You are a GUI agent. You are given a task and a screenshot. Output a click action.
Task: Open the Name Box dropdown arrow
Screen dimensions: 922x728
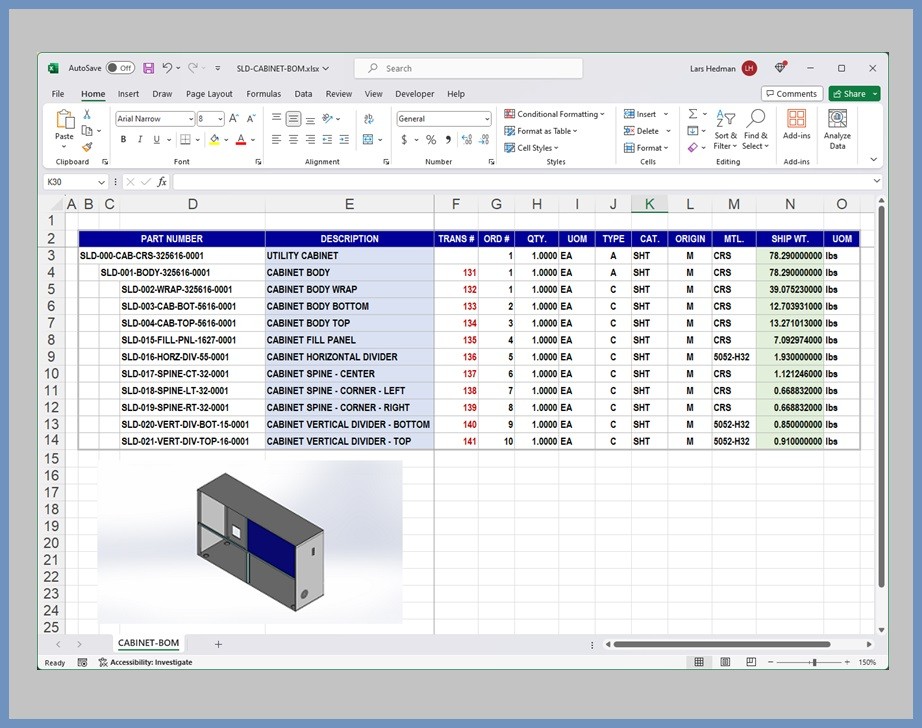101,182
